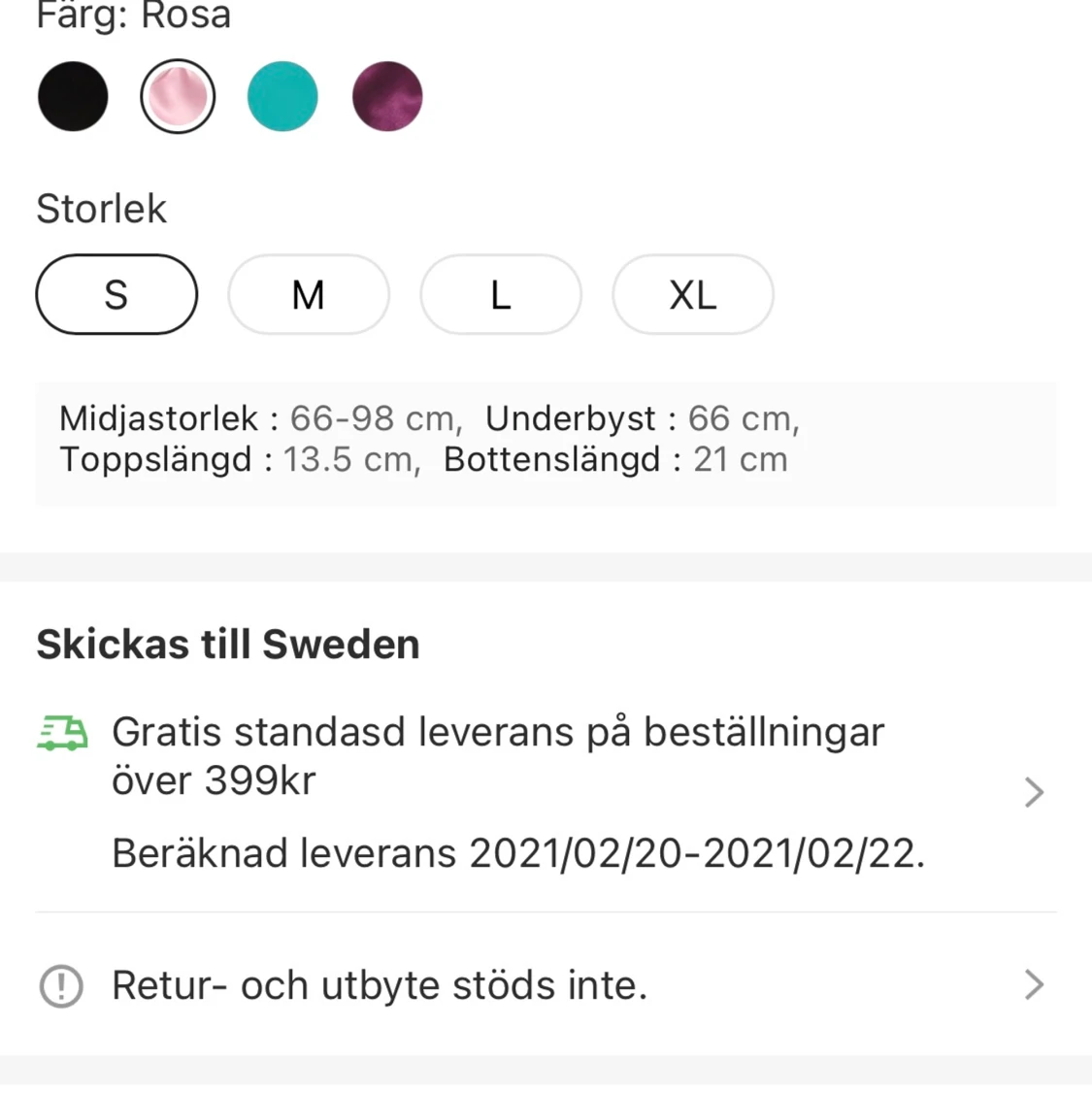Tap the 'Färg: Rosa' label

point(134,16)
